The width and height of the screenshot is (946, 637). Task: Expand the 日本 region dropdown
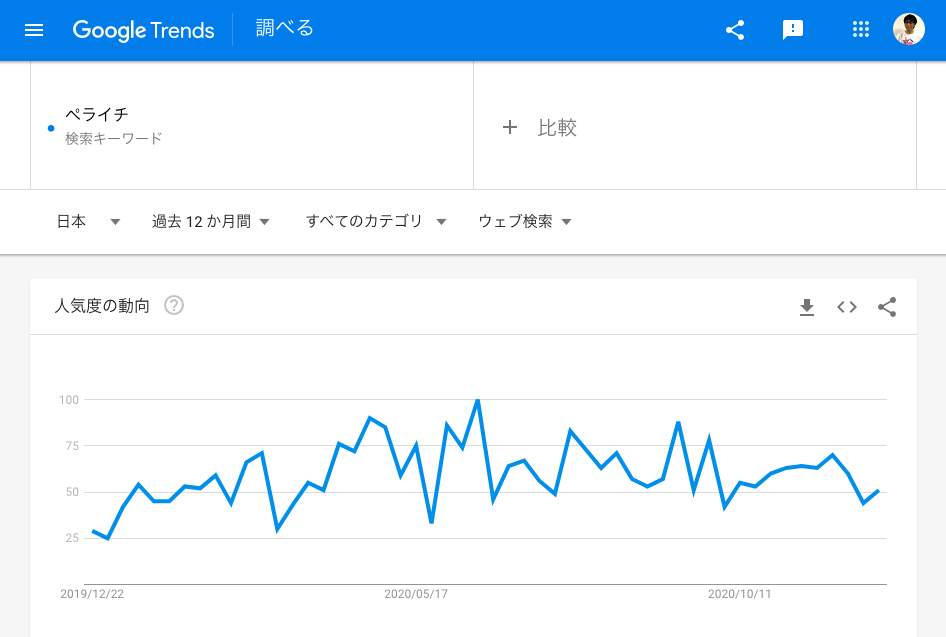(88, 221)
